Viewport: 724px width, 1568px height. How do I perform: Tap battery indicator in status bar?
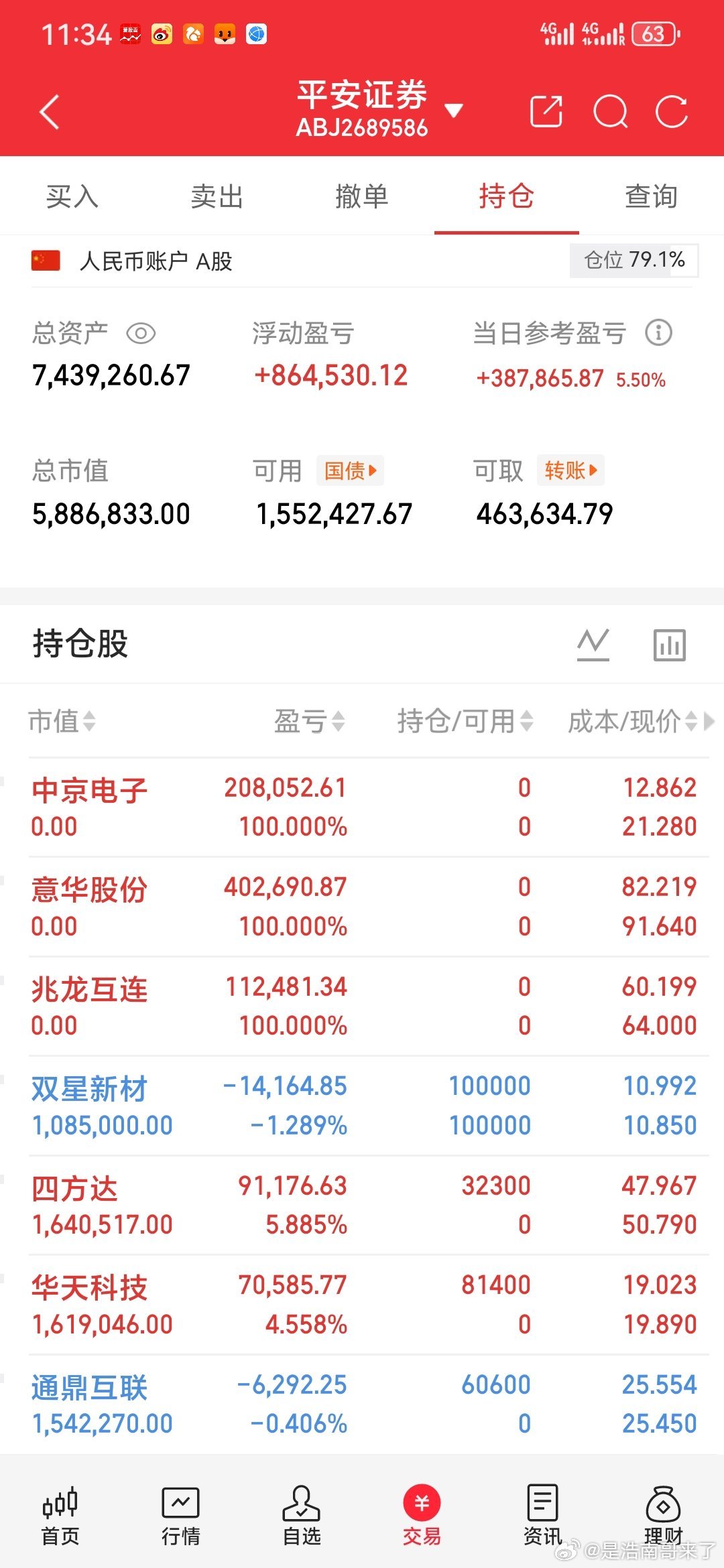[x=656, y=34]
